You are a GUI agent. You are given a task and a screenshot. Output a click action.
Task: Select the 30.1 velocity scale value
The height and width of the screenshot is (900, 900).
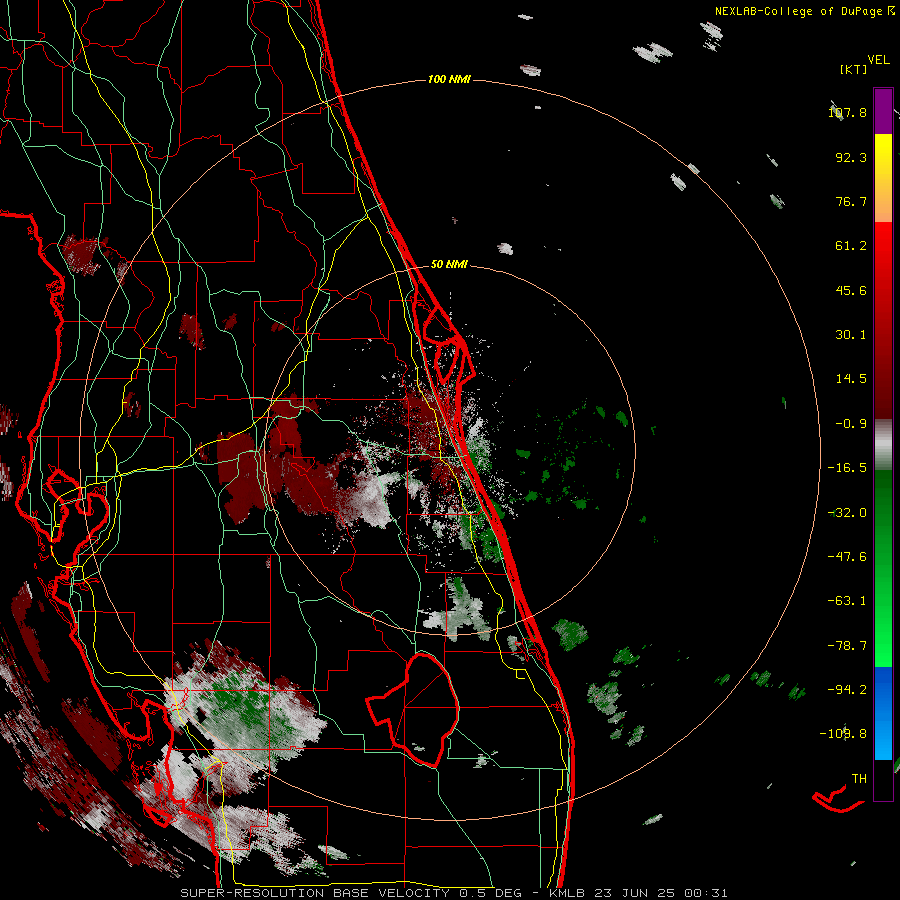(x=851, y=335)
